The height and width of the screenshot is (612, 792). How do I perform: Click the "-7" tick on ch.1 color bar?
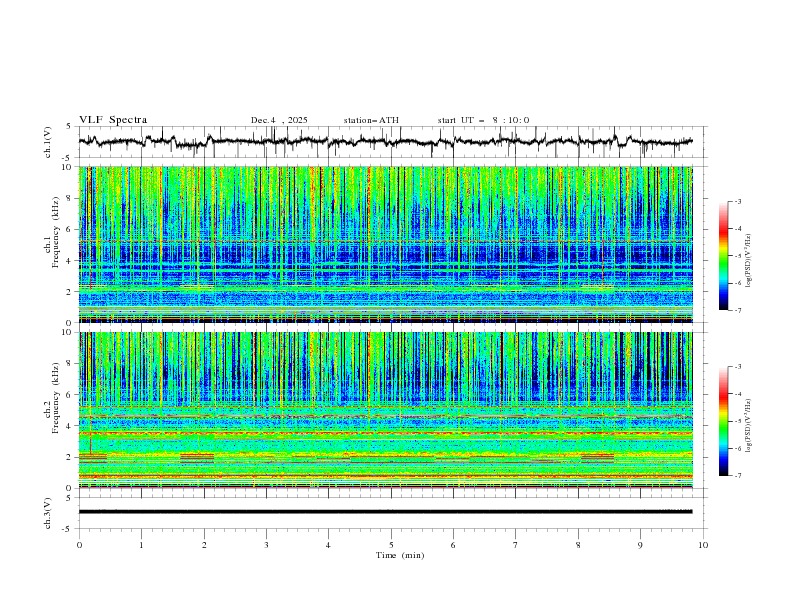[x=738, y=310]
